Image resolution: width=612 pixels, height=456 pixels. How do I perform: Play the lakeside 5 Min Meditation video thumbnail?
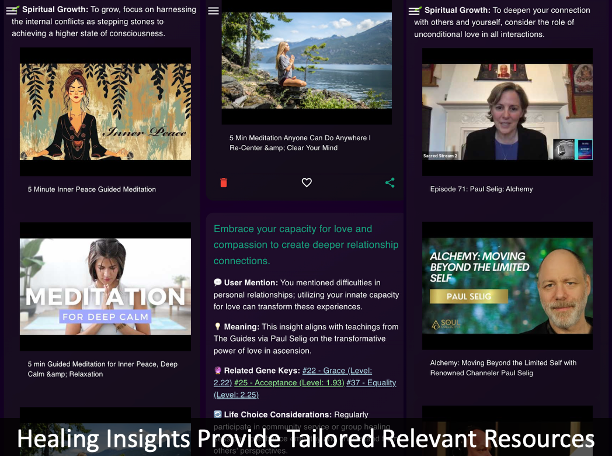[x=307, y=60]
